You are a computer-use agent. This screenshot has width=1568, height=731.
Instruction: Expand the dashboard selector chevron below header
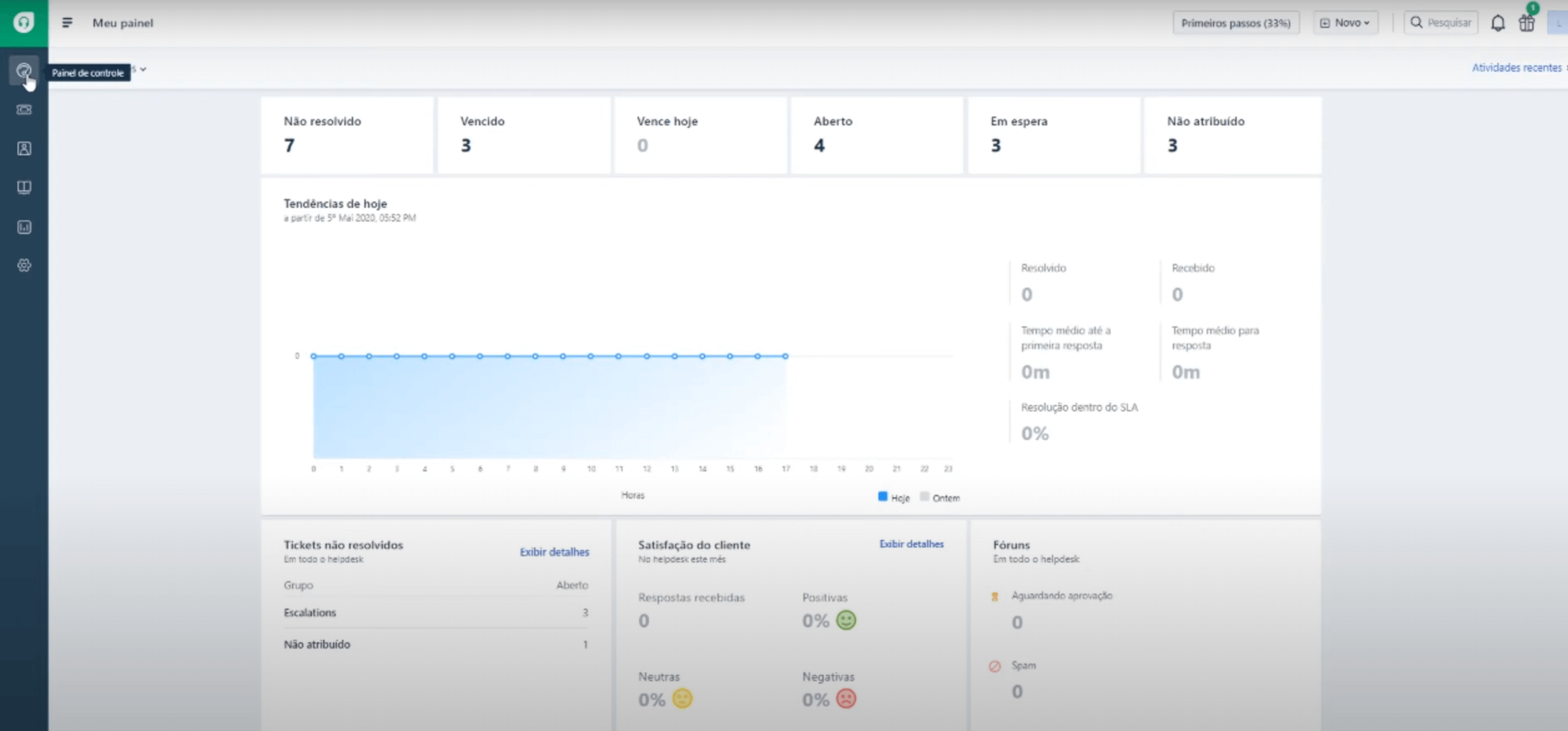[x=143, y=69]
